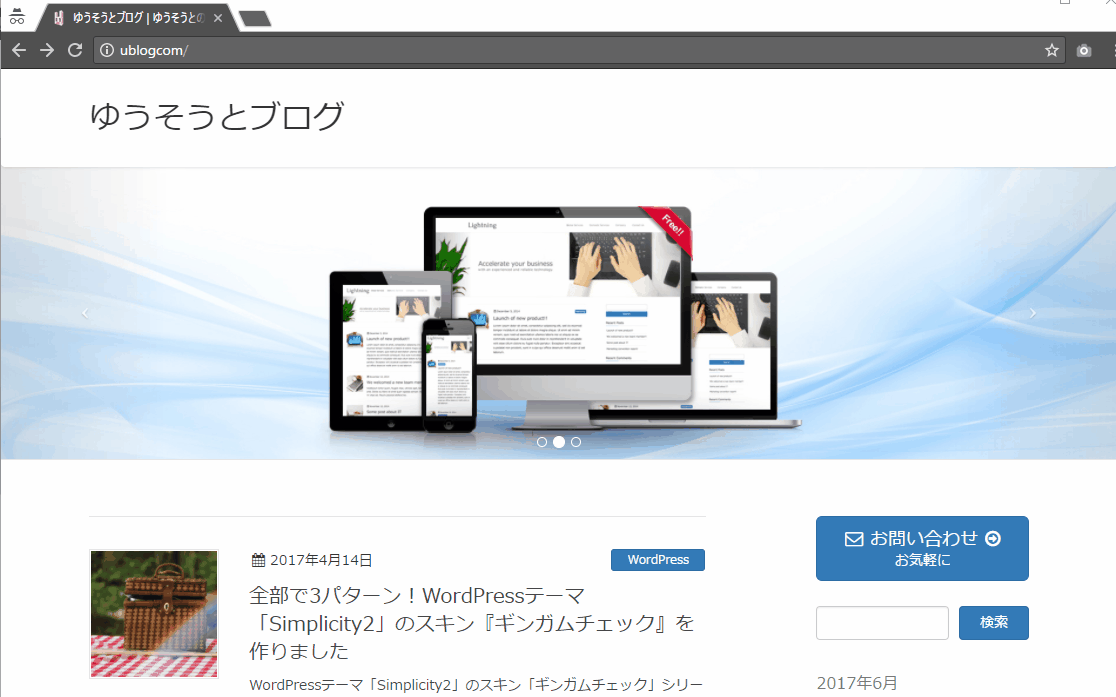Open the picnic basket post thumbnail
The width and height of the screenshot is (1116, 697).
coord(154,613)
